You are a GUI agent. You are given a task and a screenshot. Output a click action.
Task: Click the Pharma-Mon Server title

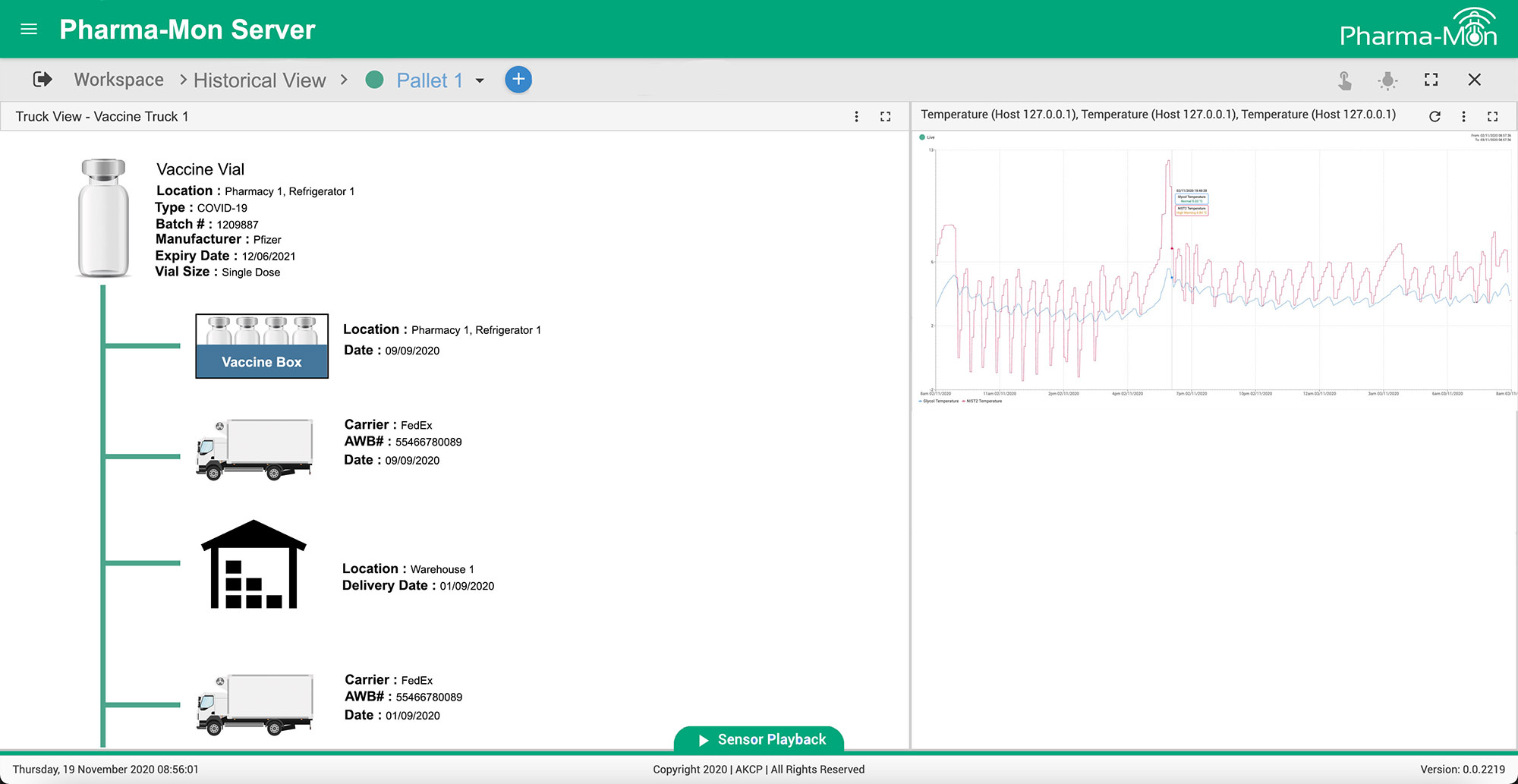tap(187, 30)
